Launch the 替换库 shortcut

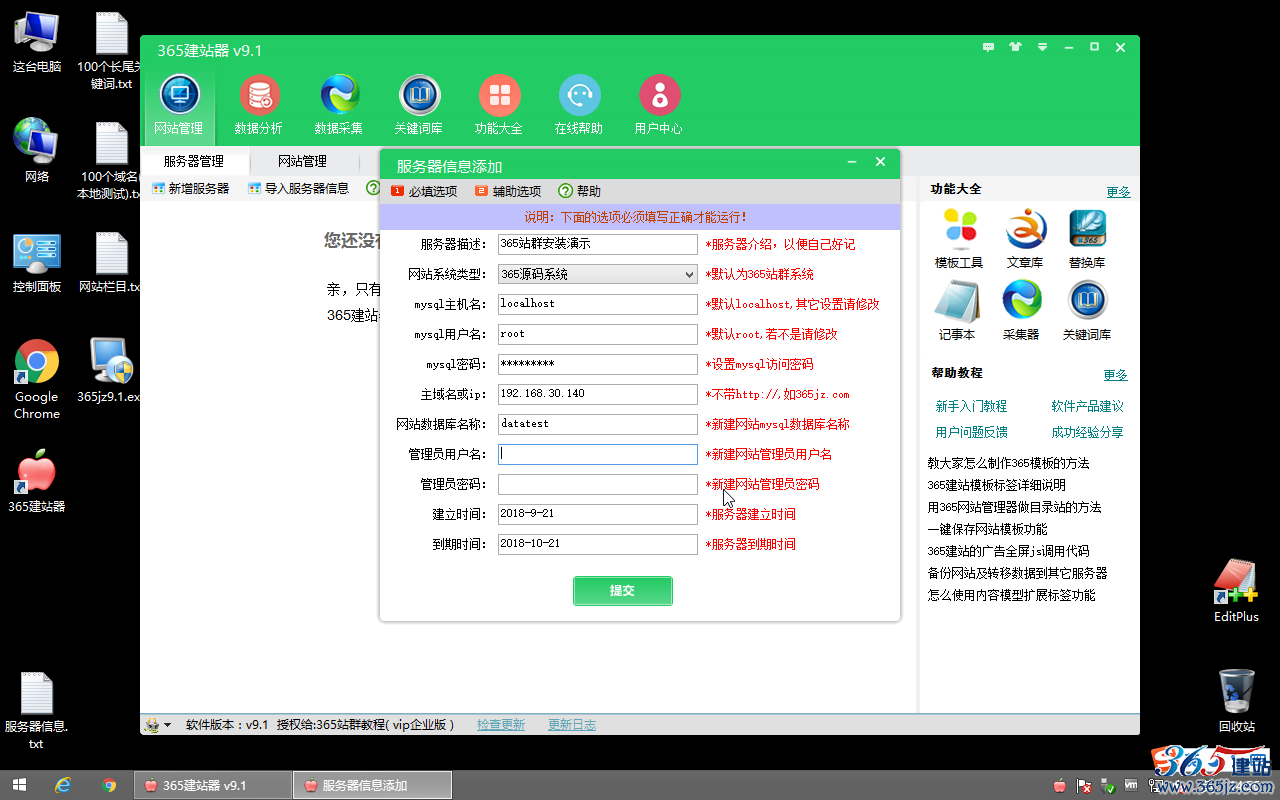coord(1087,238)
